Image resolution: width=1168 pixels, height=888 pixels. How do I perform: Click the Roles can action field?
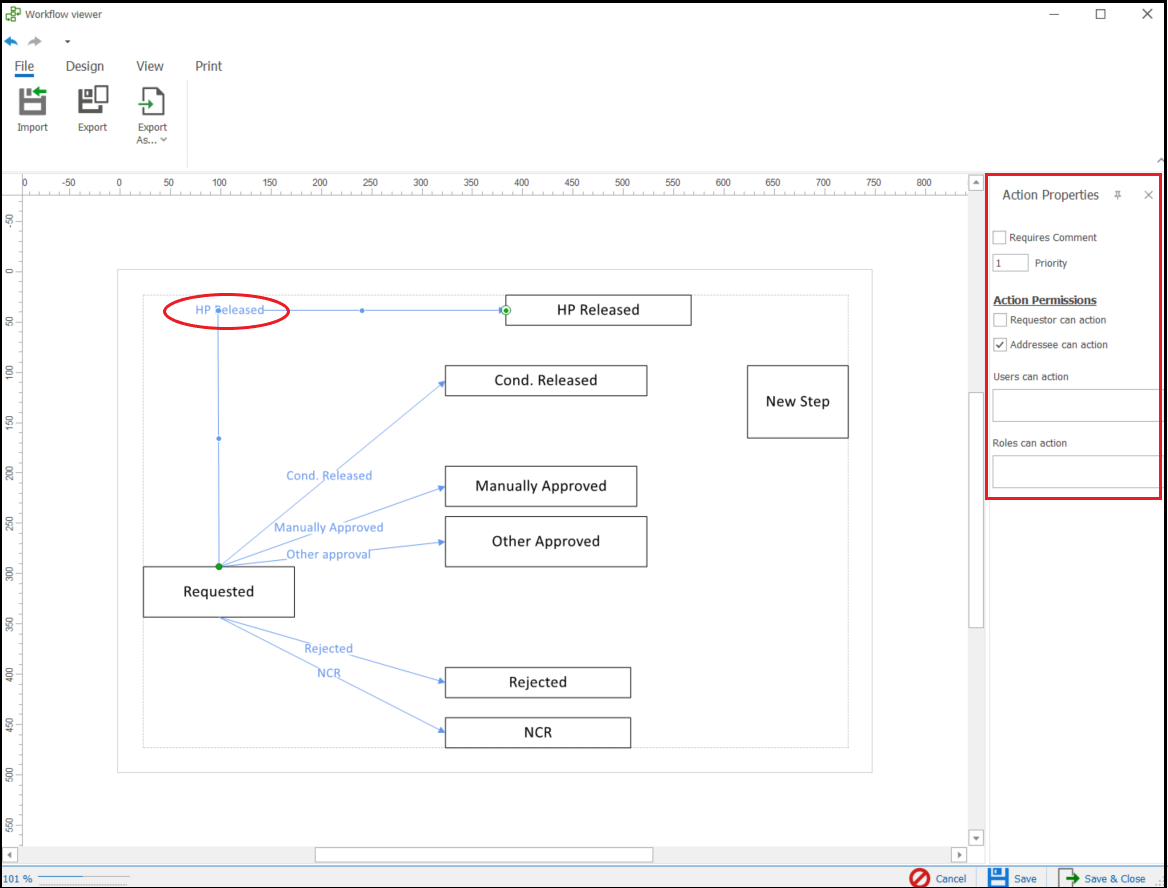1076,472
